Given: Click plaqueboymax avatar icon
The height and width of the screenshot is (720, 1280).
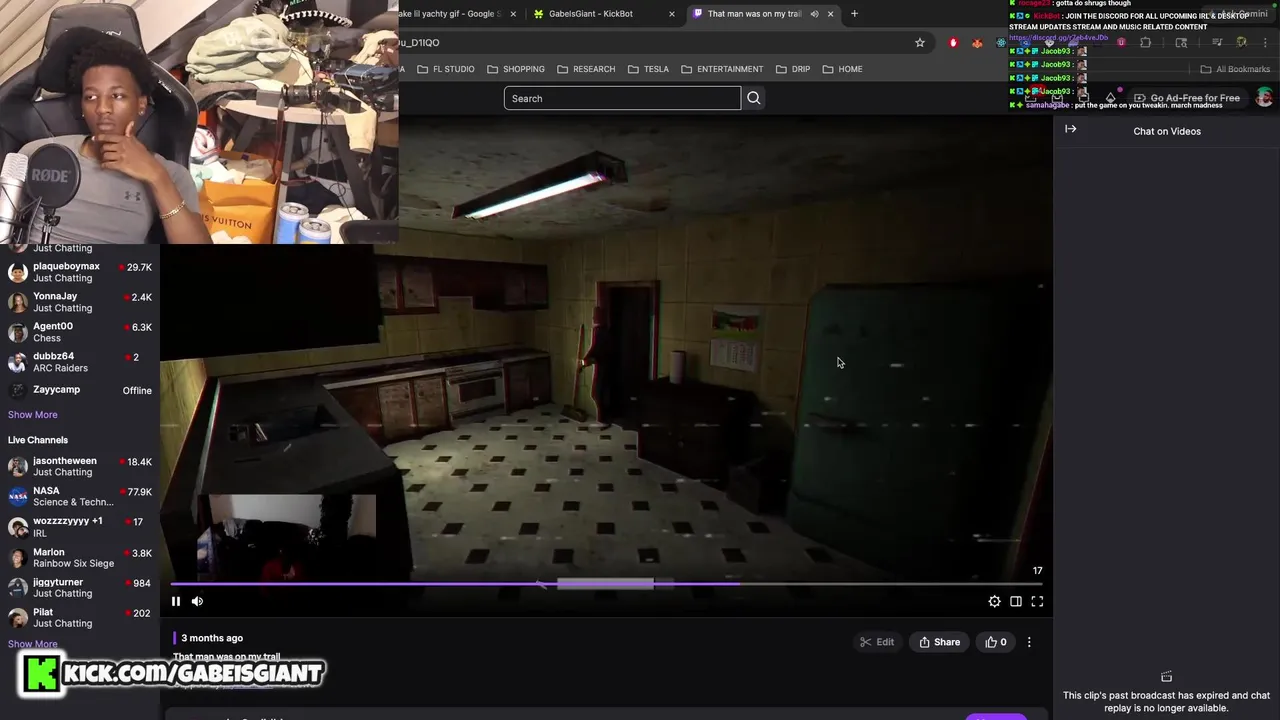Looking at the screenshot, I should click(x=18, y=272).
